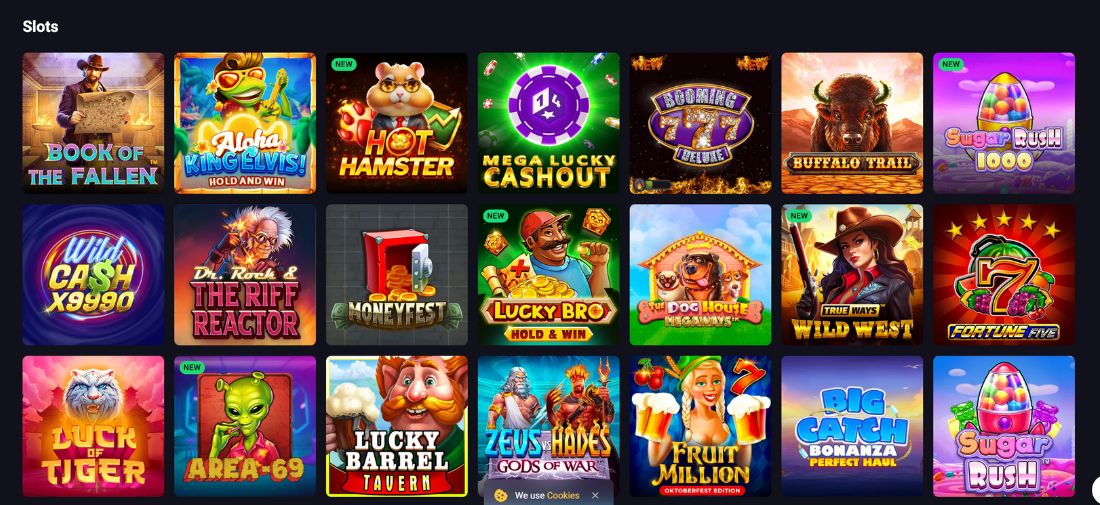Image resolution: width=1100 pixels, height=505 pixels.
Task: Dismiss the cookies notice with X
Action: [x=595, y=495]
